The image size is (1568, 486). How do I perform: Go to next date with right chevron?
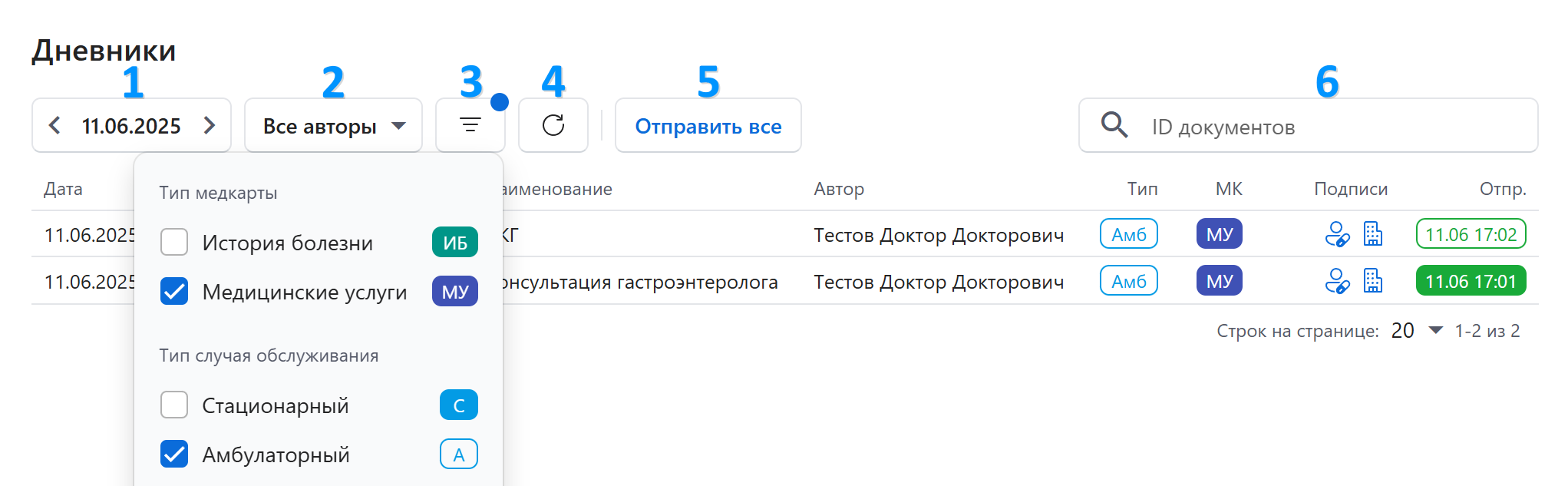[x=210, y=125]
